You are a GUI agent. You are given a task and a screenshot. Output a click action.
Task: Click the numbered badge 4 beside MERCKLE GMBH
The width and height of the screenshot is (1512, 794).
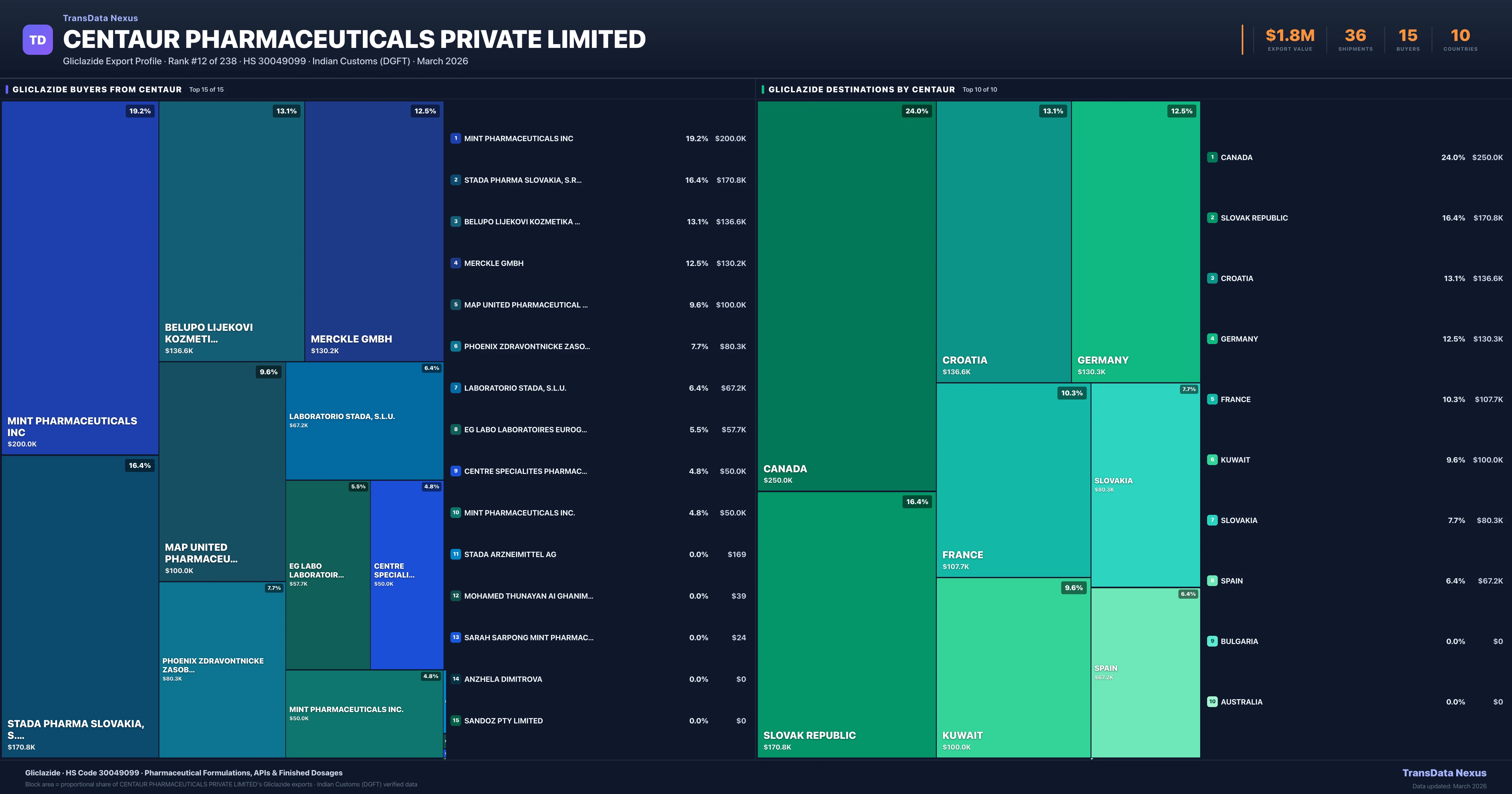pyautogui.click(x=456, y=263)
